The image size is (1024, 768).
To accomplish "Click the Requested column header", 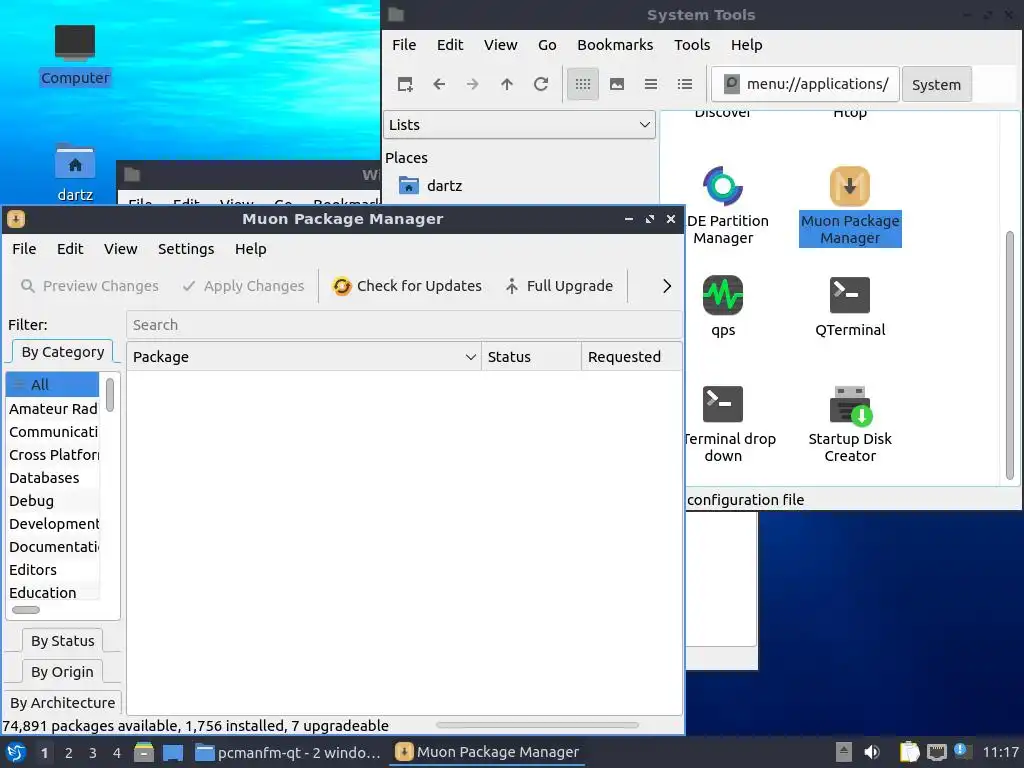I will tap(632, 357).
